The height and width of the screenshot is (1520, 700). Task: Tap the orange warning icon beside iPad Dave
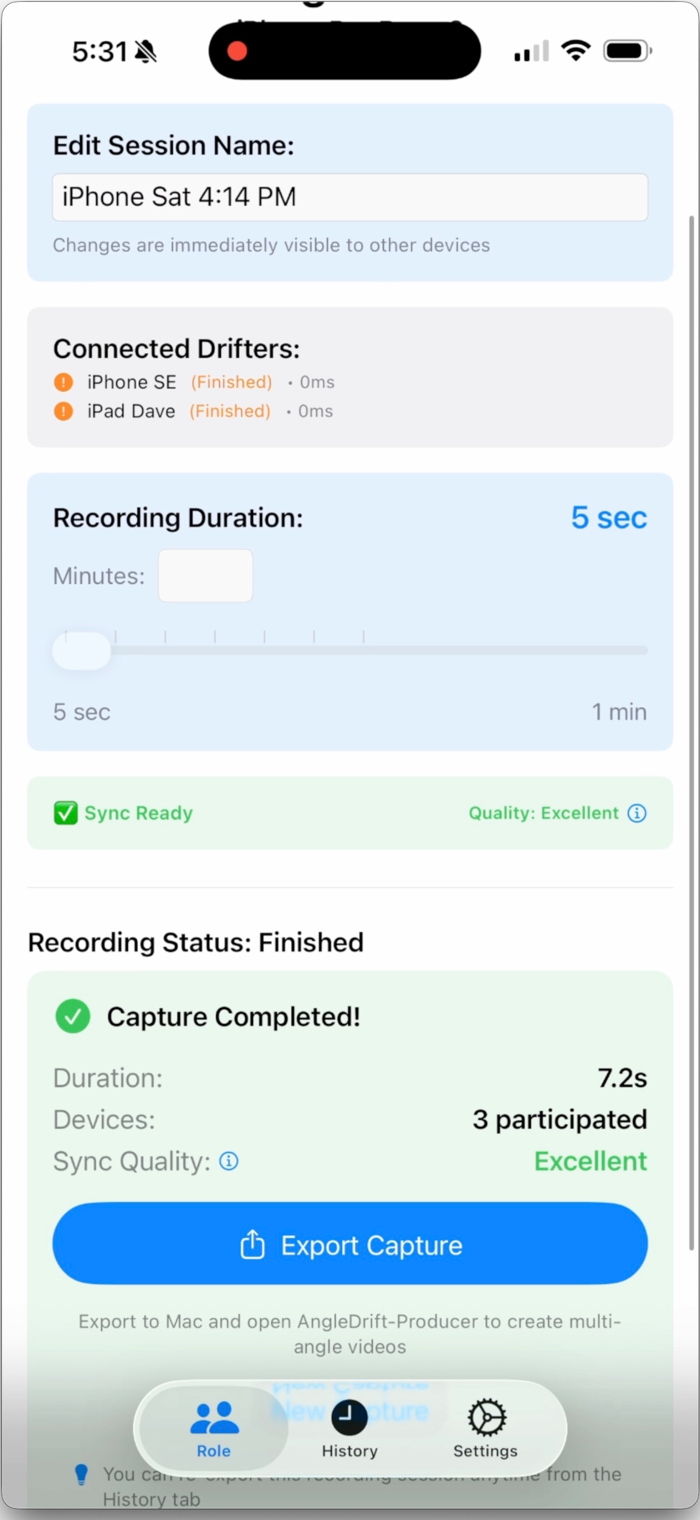coord(63,411)
